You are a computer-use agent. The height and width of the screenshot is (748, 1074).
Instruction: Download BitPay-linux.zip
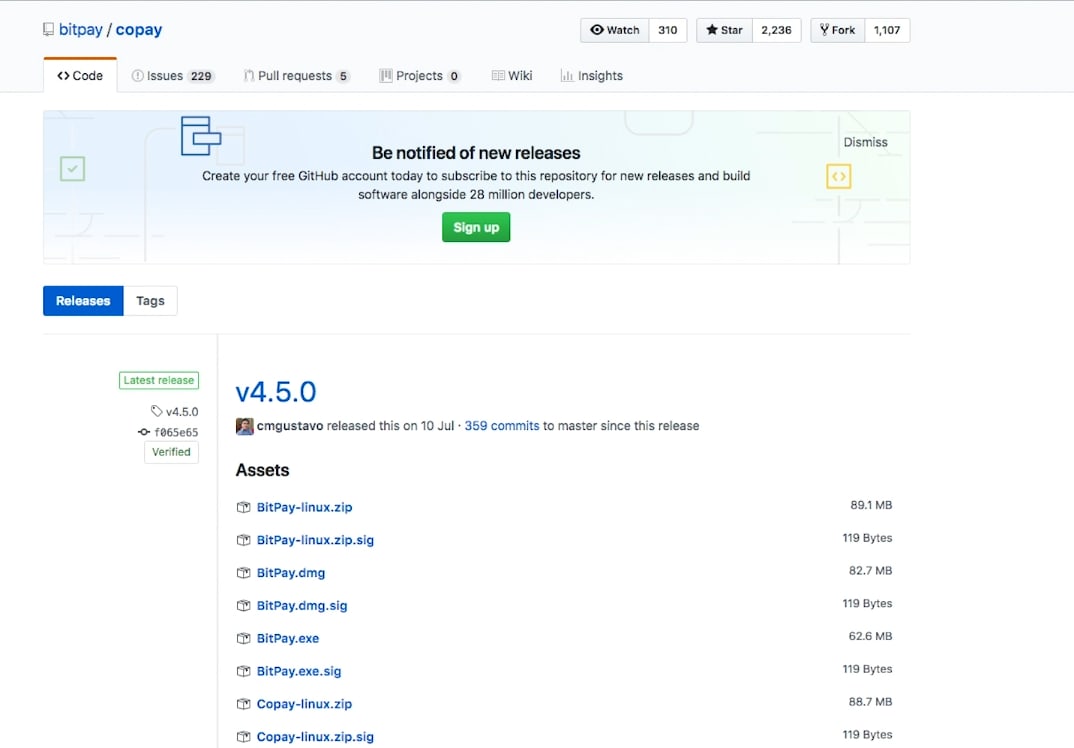[x=304, y=508]
